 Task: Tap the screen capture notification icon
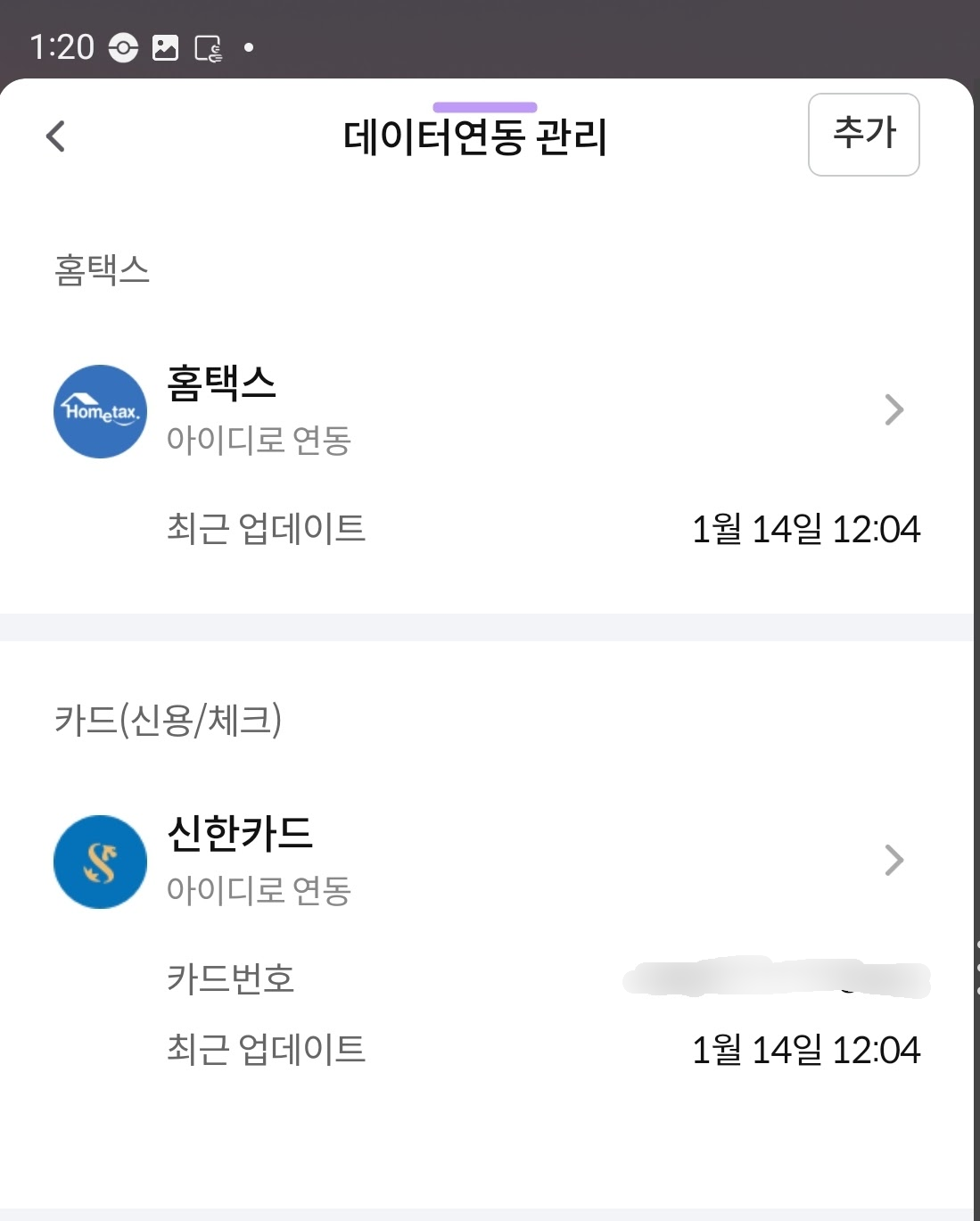pos(209,48)
